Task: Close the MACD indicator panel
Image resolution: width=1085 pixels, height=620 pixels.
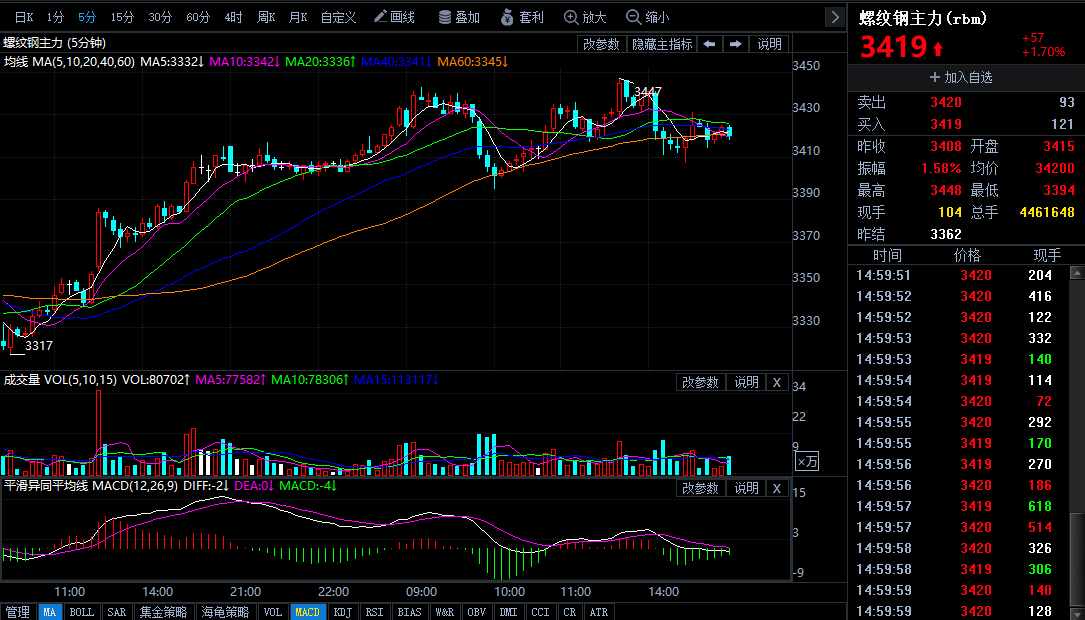Action: point(777,488)
